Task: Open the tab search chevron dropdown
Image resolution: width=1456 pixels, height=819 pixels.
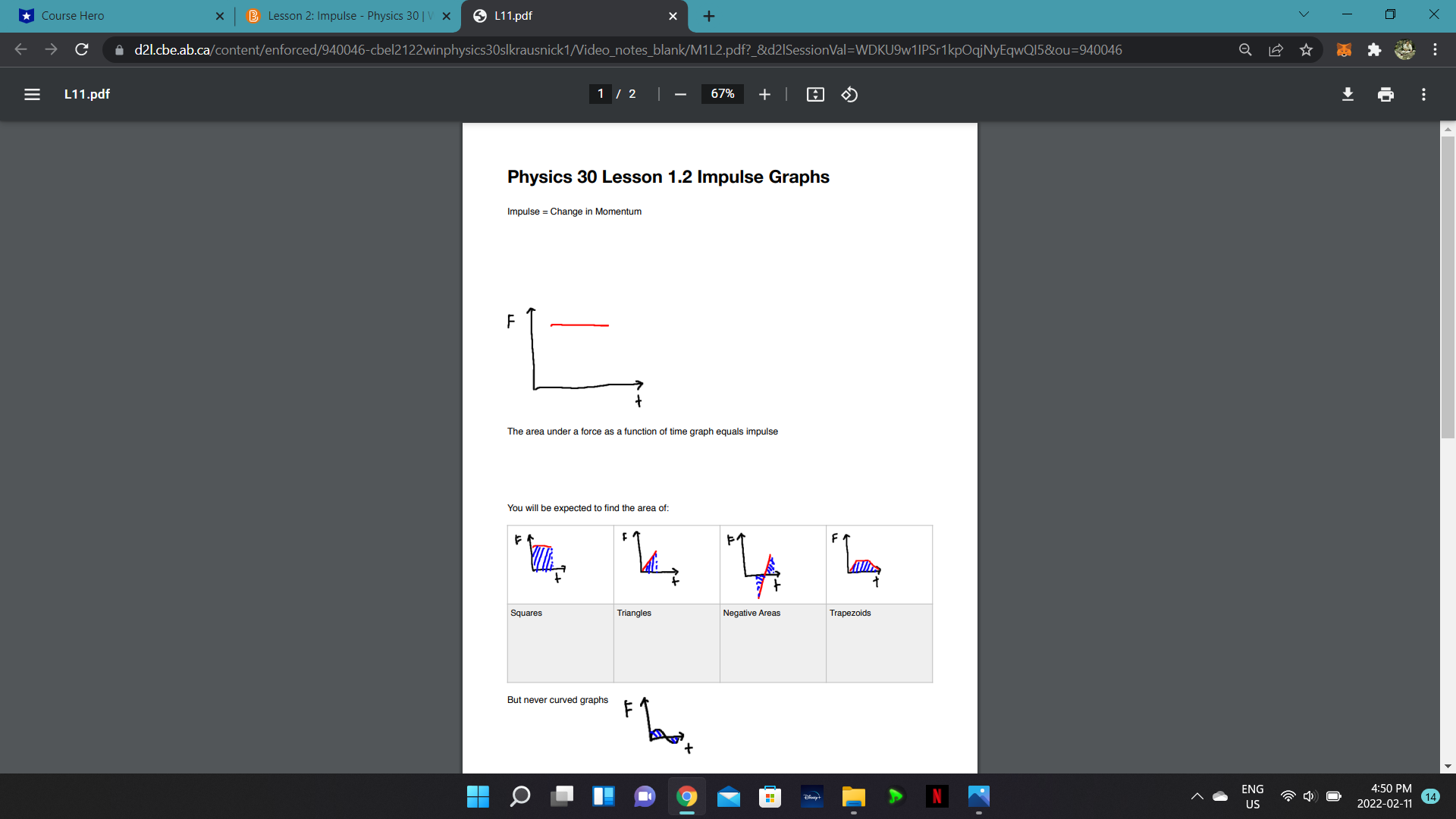Action: coord(1303,14)
